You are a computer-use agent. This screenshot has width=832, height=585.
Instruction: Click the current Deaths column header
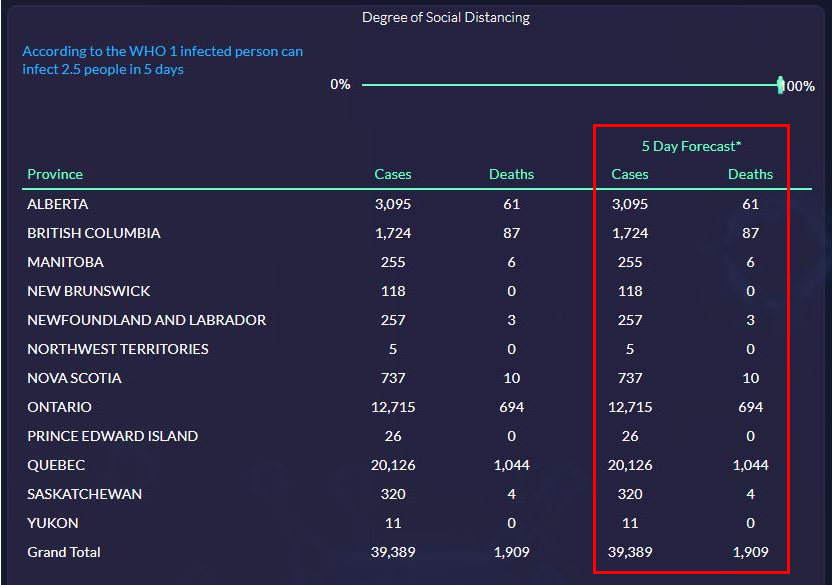pos(512,174)
